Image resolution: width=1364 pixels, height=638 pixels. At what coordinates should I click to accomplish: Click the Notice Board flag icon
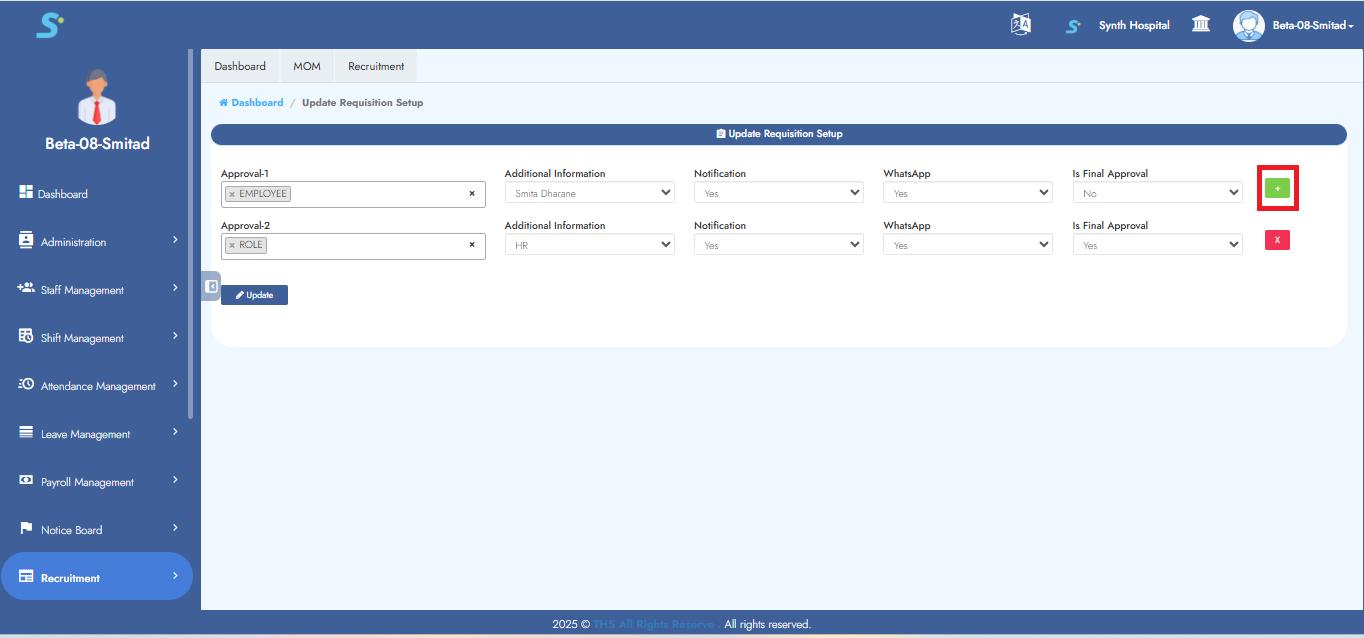click(25, 529)
